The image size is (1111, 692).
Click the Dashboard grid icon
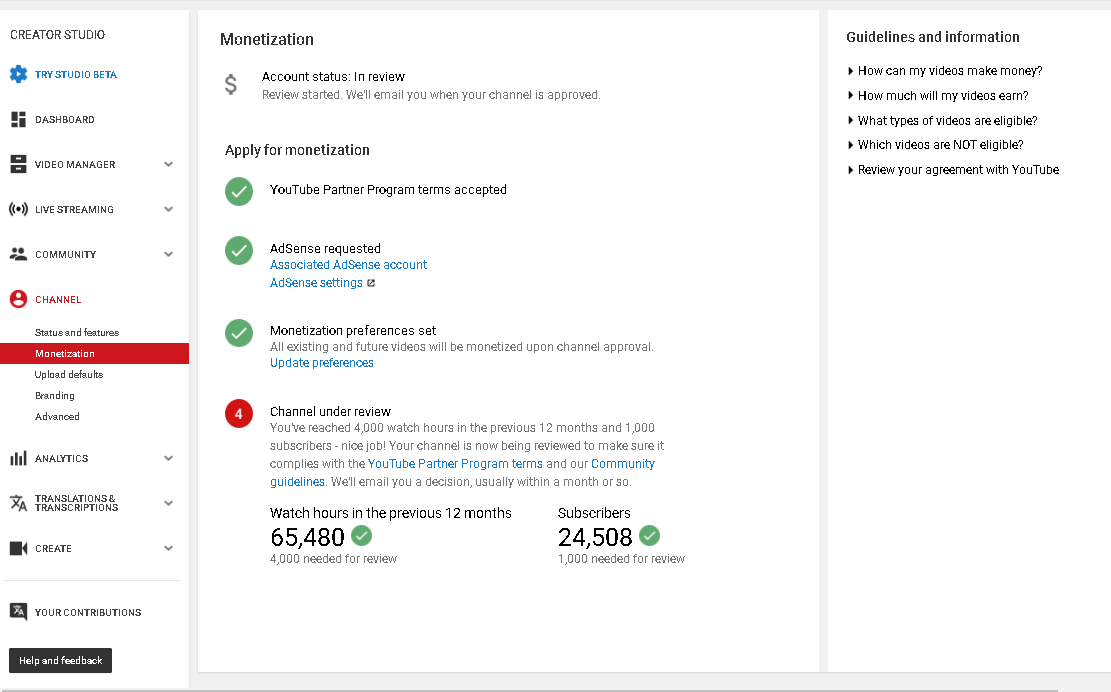[x=18, y=119]
